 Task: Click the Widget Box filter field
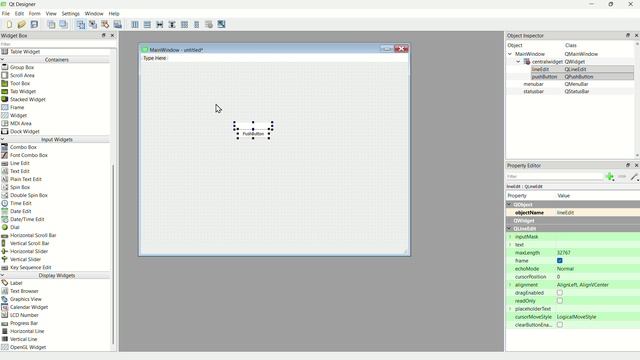tap(57, 44)
